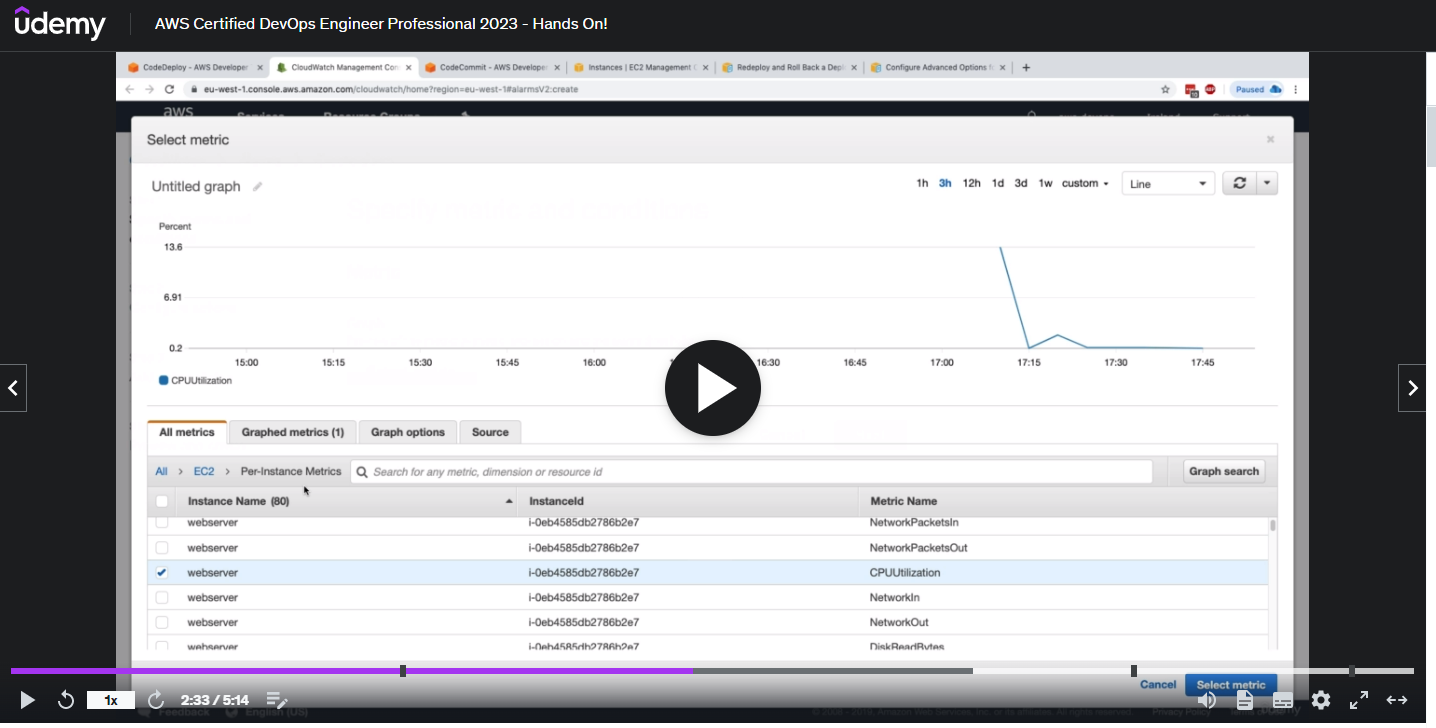Click EC2 in metrics breadcrumb
The height and width of the screenshot is (728, 1436).
[x=204, y=471]
